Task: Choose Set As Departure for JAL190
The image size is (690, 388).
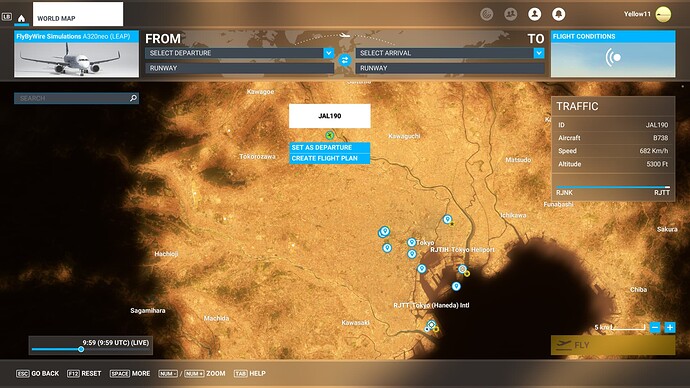Action: click(x=329, y=147)
